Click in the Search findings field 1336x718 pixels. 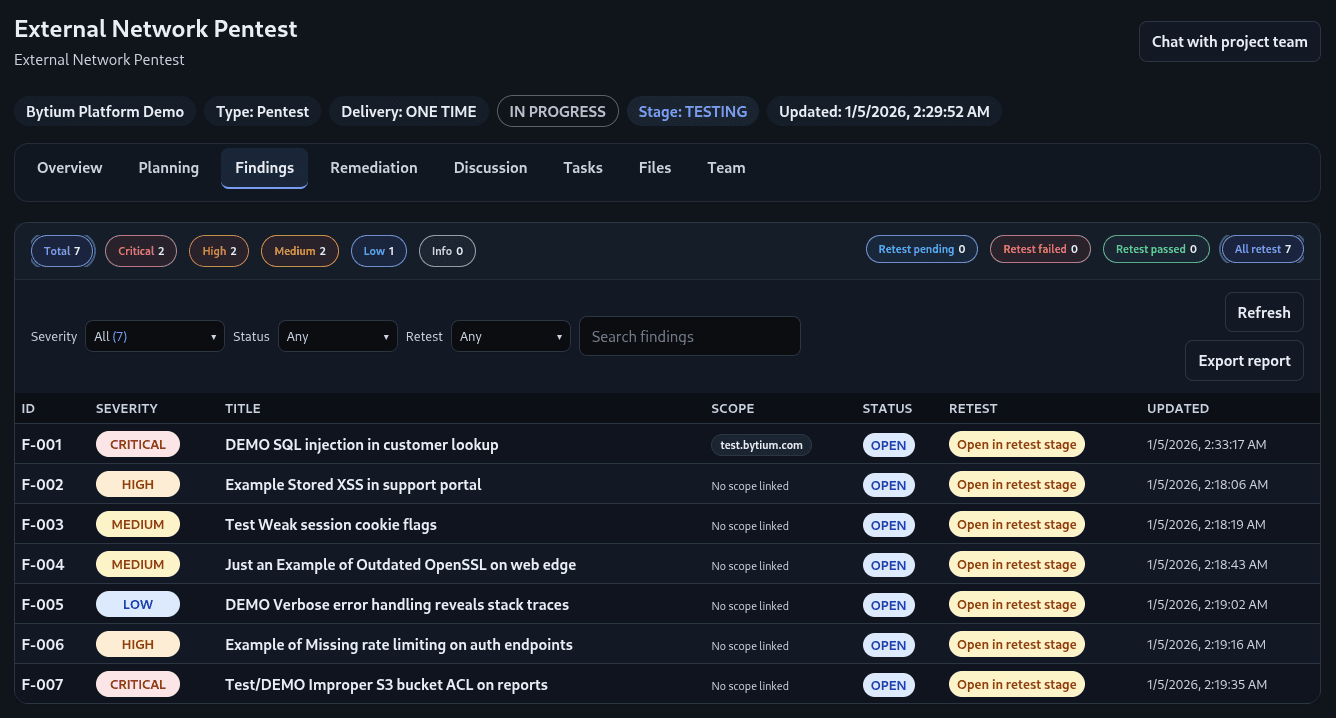[689, 336]
